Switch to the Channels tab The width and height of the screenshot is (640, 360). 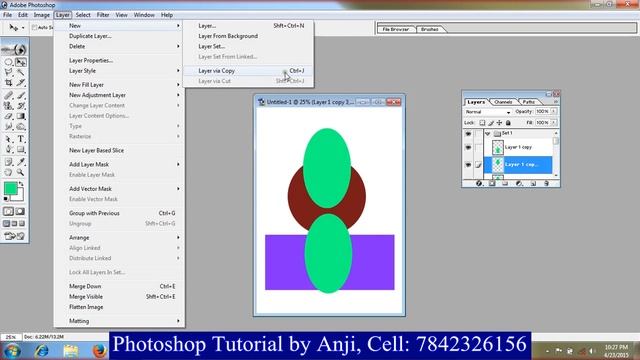pos(503,102)
